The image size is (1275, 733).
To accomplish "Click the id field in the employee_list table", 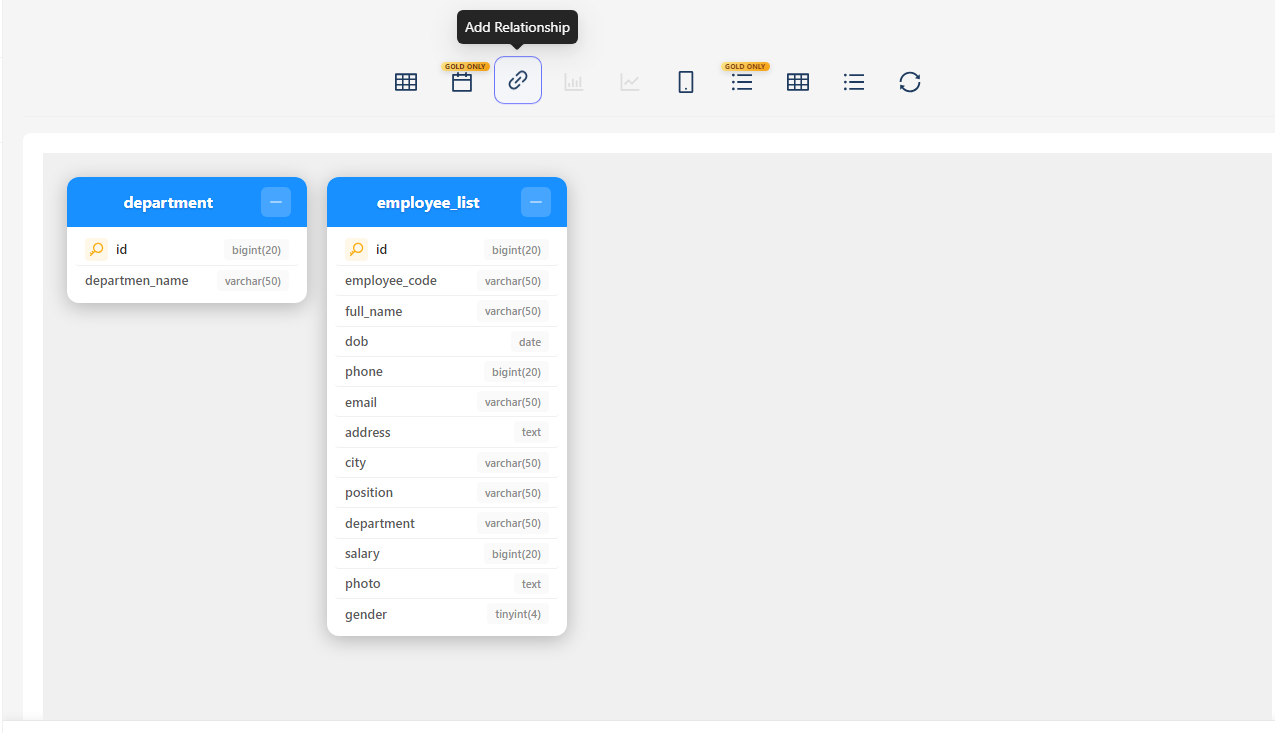I will tap(447, 250).
